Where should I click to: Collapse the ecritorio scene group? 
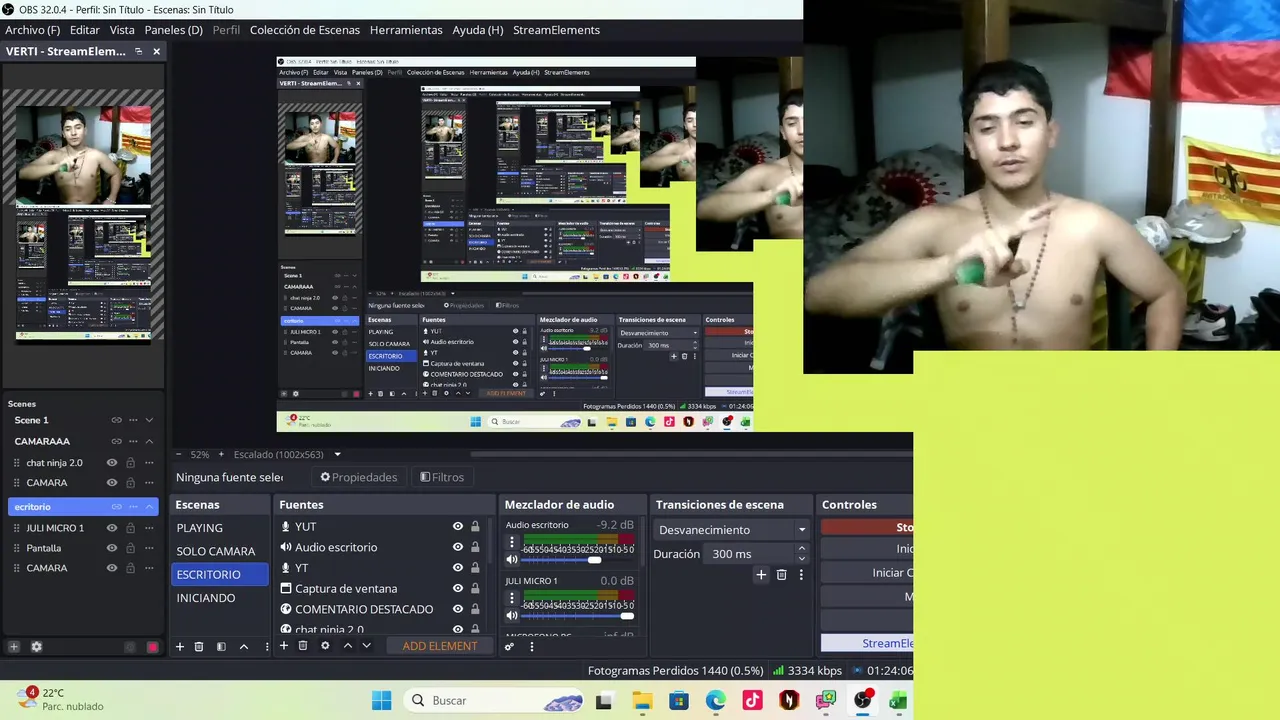coord(149,507)
